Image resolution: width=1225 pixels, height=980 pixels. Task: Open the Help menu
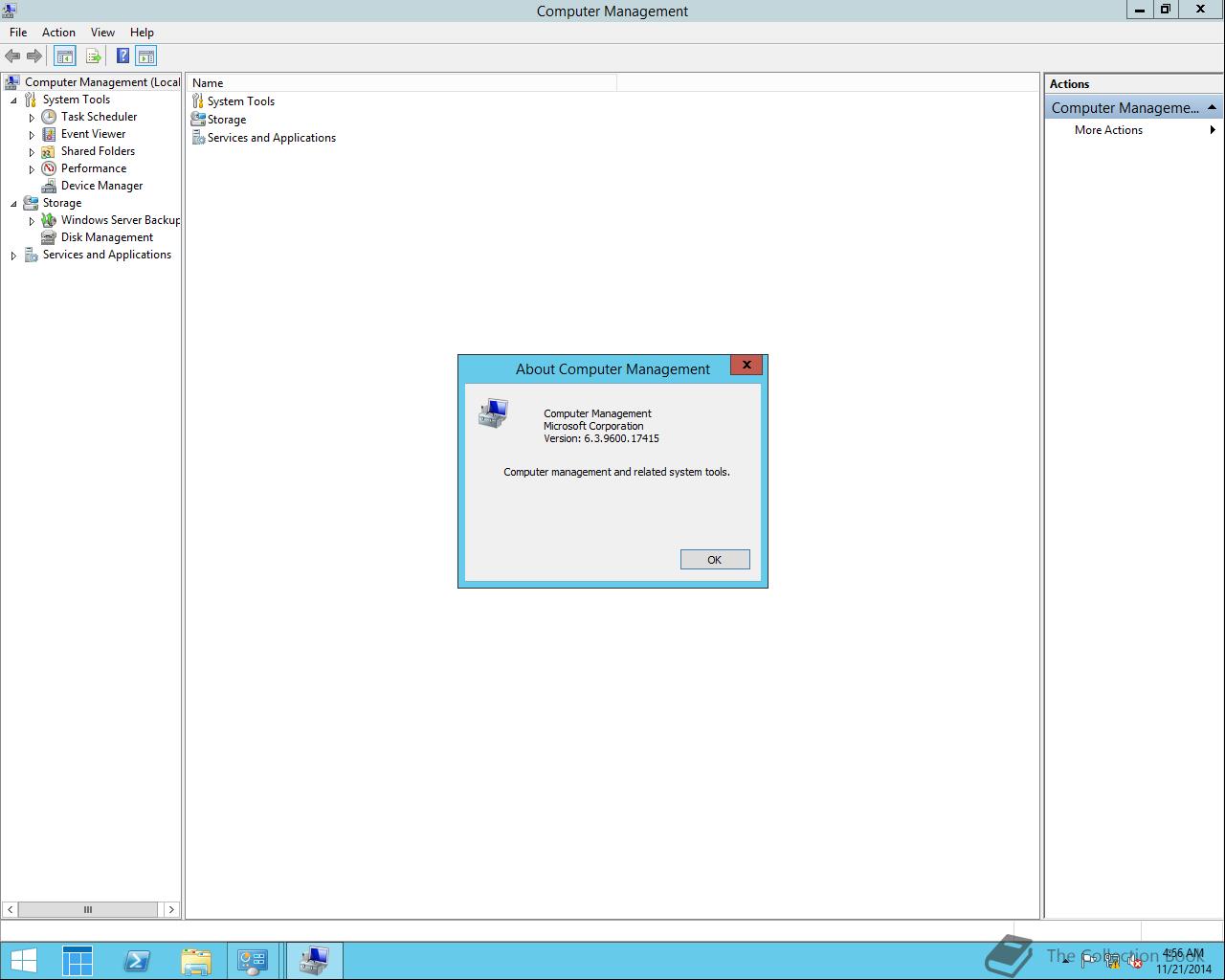click(142, 33)
